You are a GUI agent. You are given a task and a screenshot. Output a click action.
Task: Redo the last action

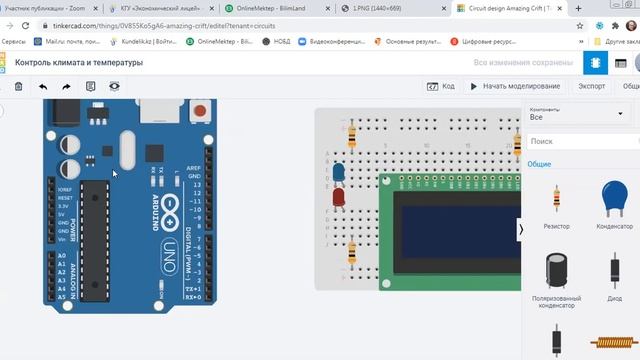(66, 87)
